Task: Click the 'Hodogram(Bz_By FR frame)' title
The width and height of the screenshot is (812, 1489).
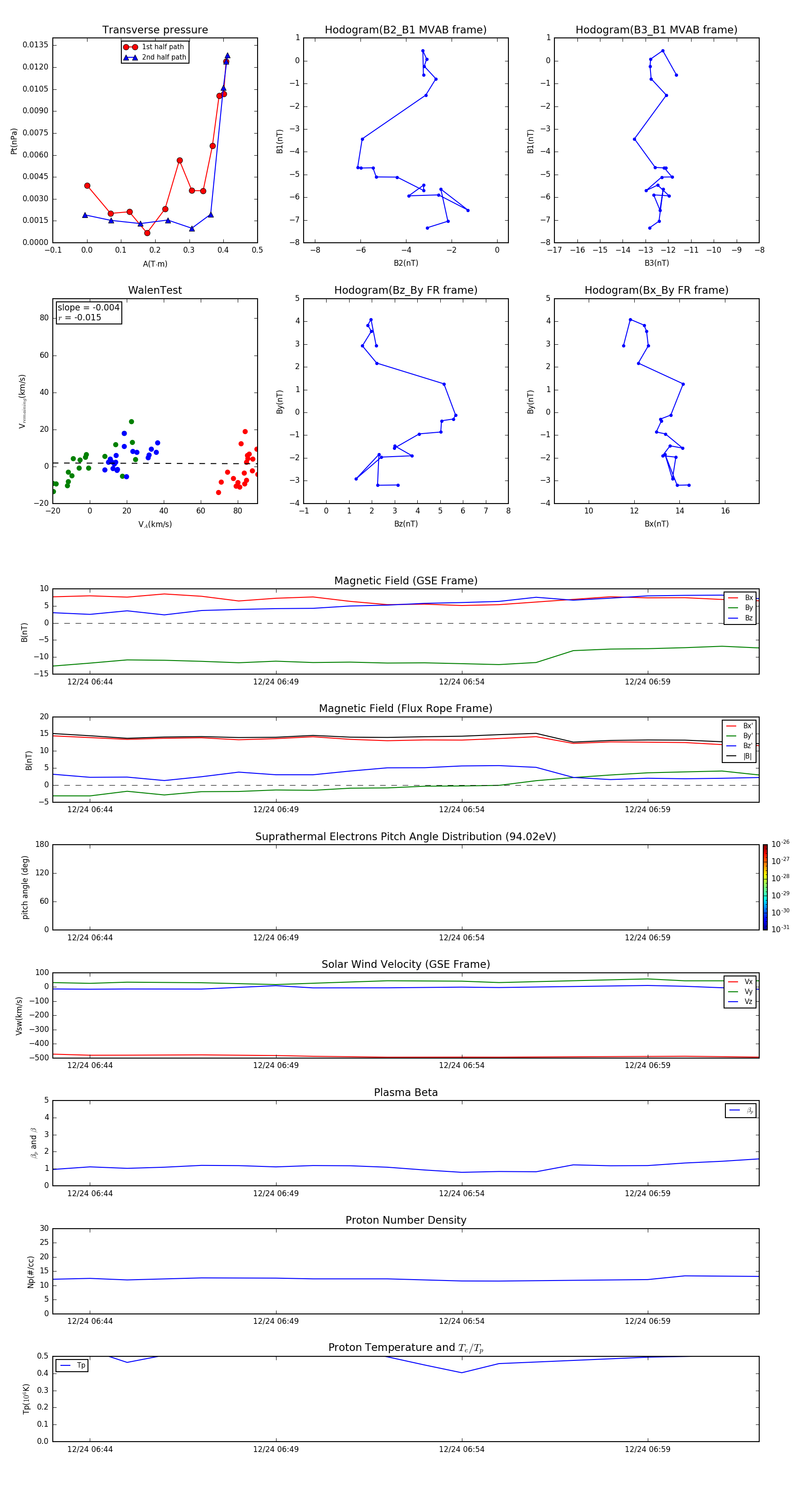Action: click(x=406, y=290)
